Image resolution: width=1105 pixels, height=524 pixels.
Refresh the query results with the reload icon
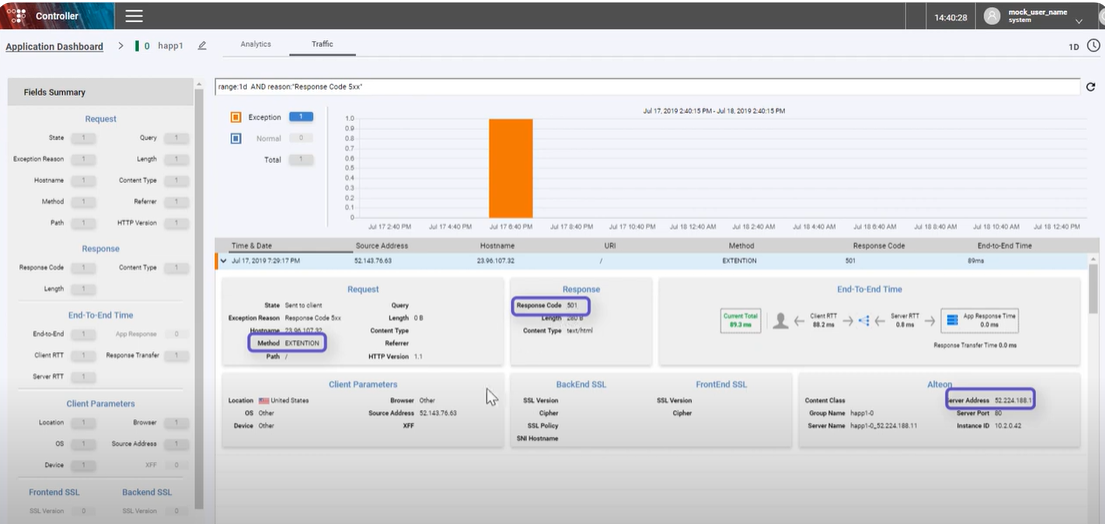tap(1091, 87)
